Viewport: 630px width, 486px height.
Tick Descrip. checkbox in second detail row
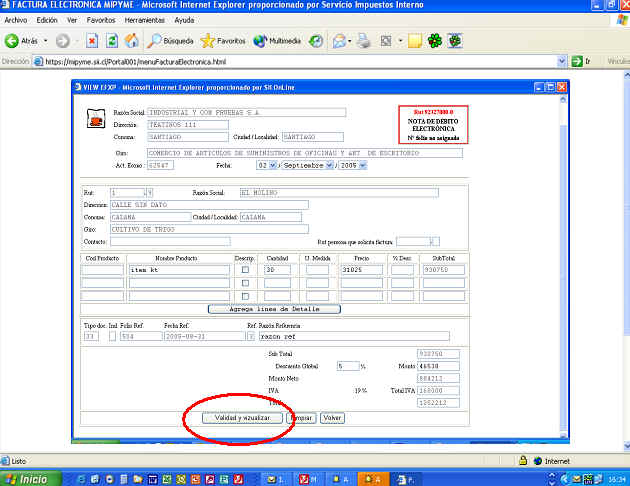pos(245,283)
